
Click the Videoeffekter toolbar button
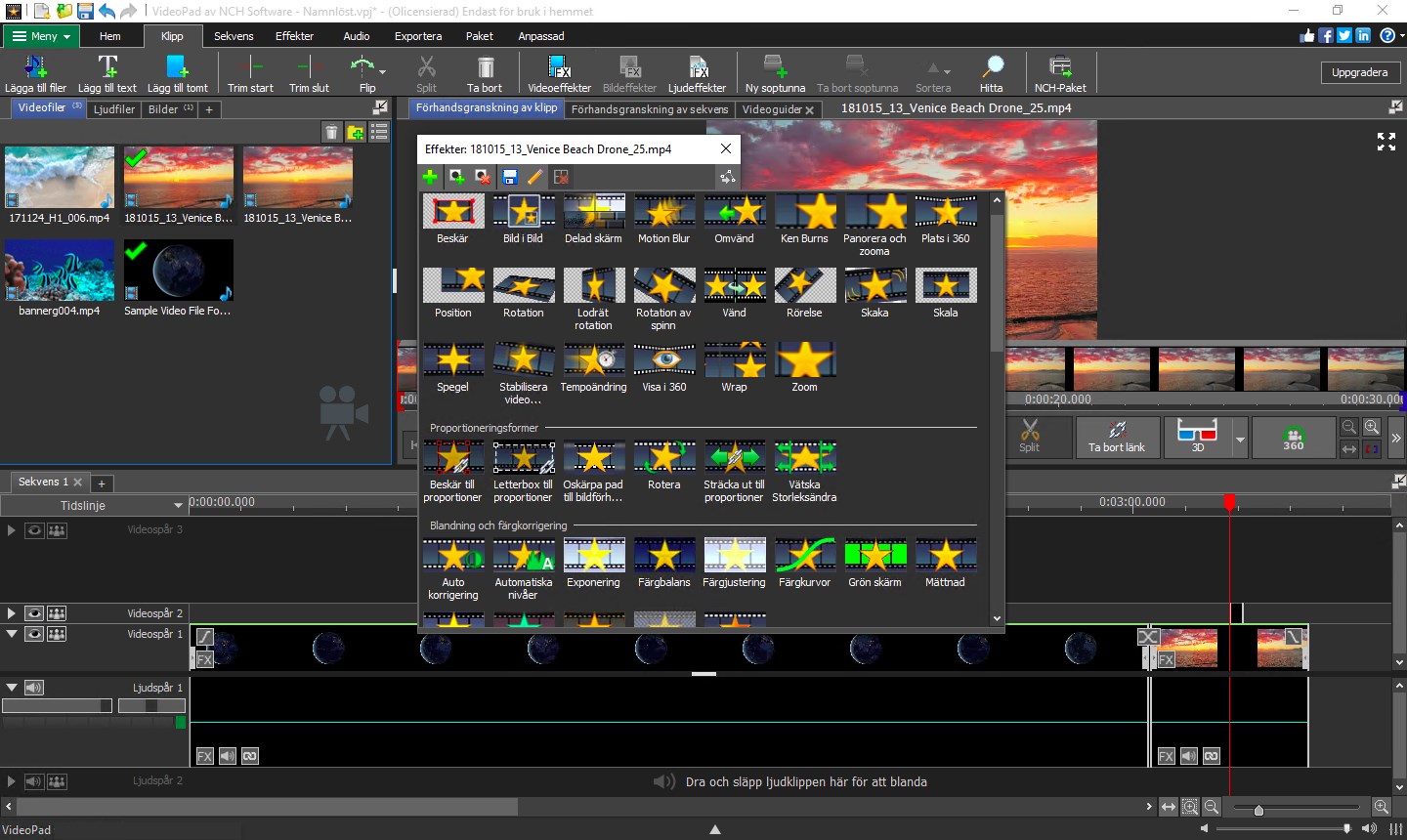pyautogui.click(x=560, y=74)
